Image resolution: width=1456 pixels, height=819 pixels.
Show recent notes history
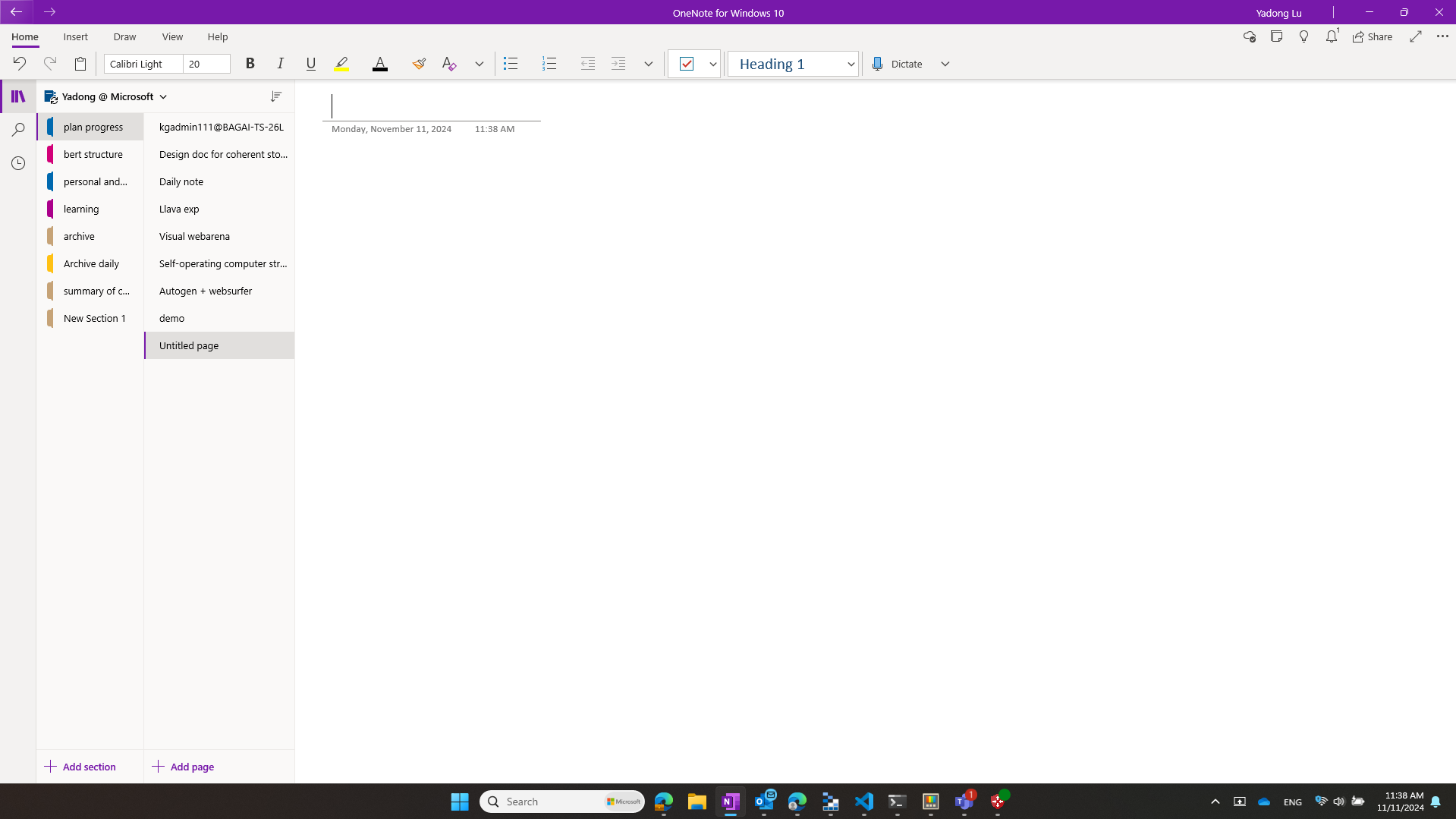pyautogui.click(x=18, y=162)
